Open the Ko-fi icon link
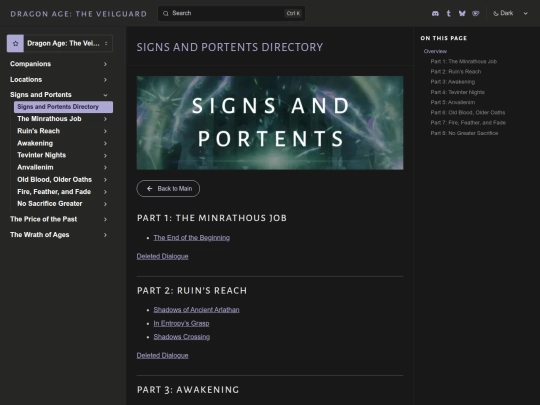This screenshot has width=540, height=405. tap(476, 13)
